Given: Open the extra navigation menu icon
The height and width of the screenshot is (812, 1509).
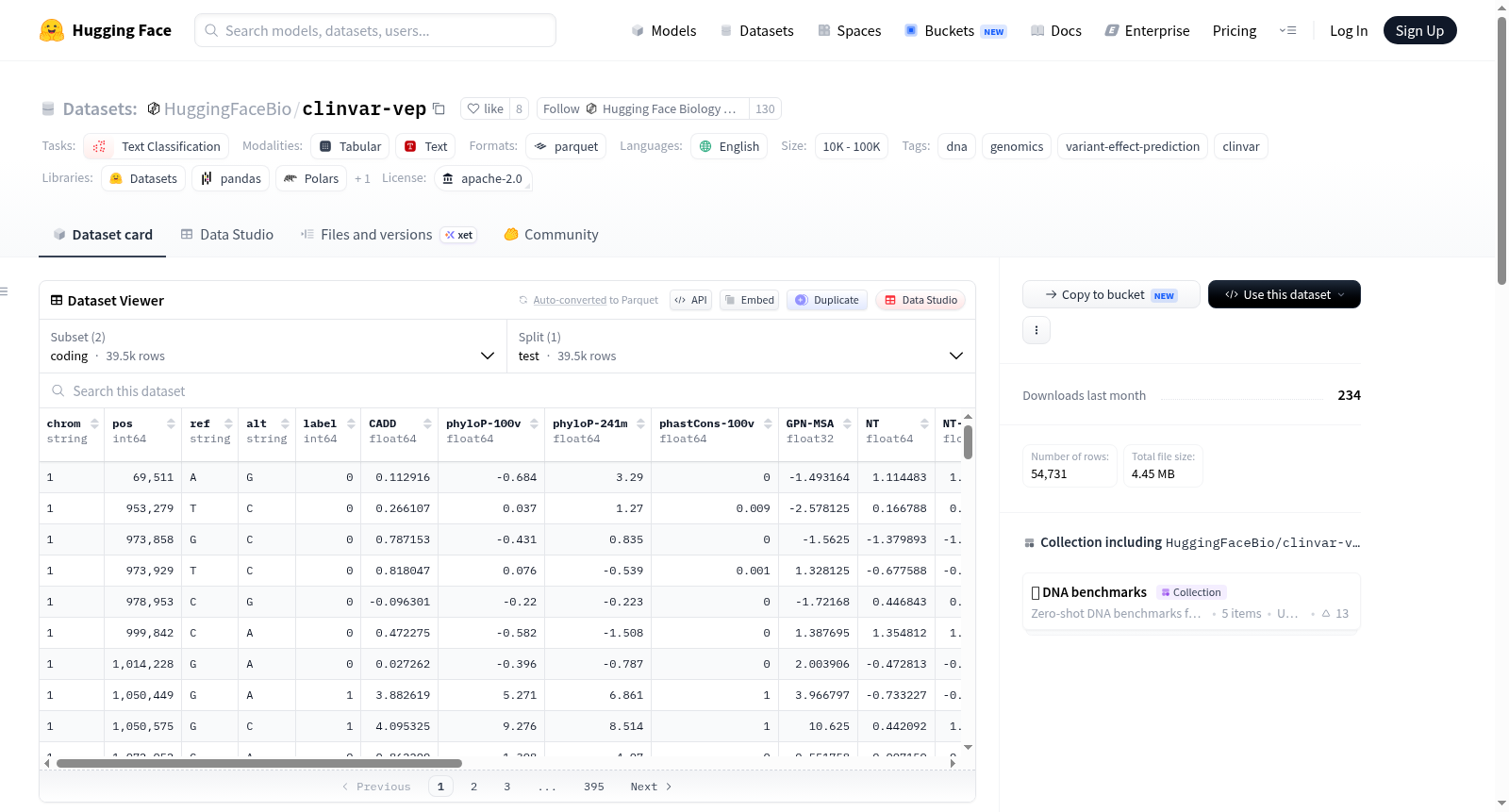Looking at the screenshot, I should pos(1287,30).
